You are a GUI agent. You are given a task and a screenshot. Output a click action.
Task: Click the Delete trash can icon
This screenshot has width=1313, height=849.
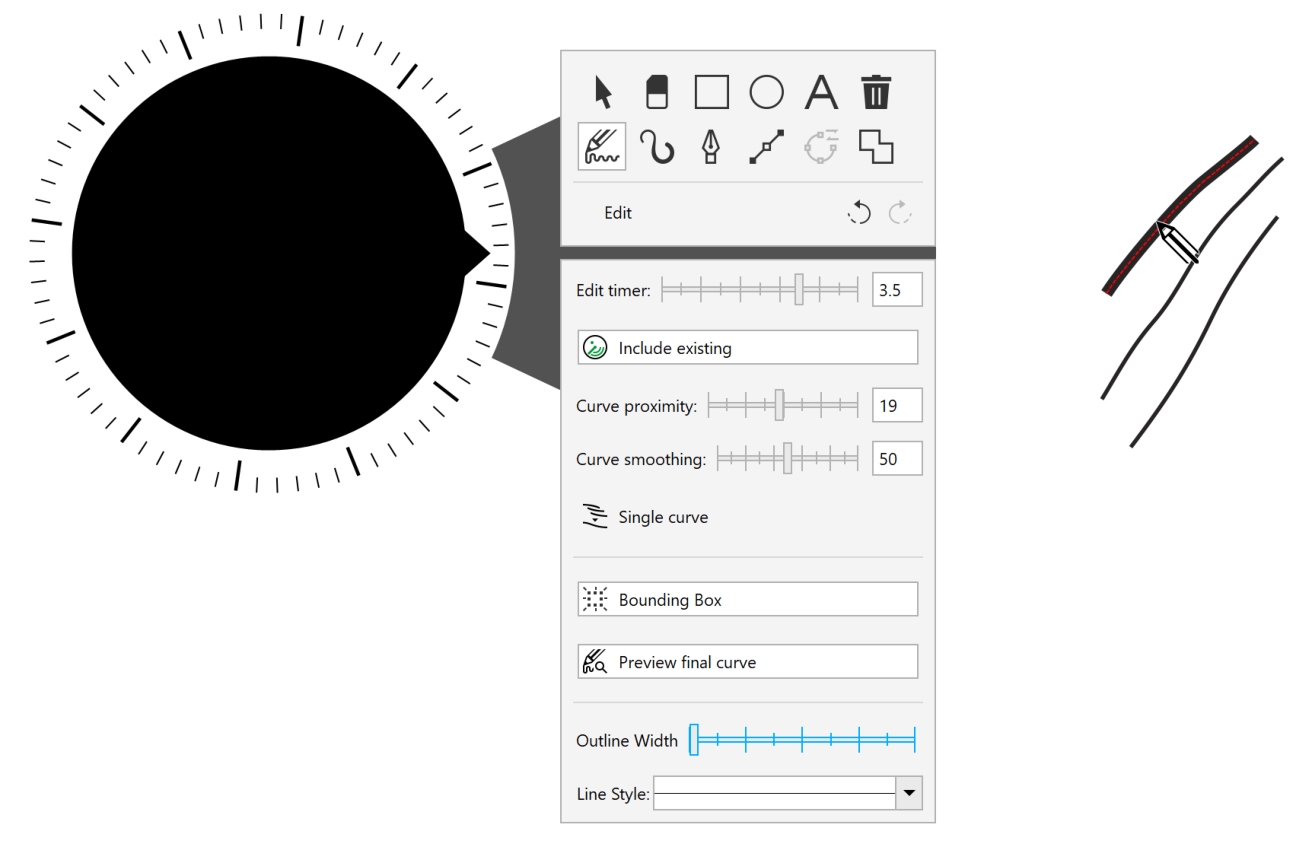876,92
